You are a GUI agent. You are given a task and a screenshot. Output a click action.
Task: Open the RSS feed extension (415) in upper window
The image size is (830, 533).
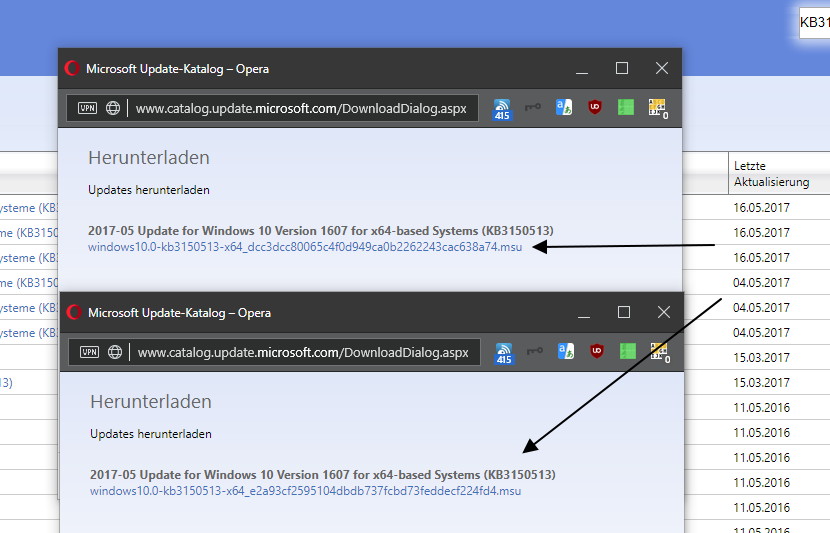[502, 109]
